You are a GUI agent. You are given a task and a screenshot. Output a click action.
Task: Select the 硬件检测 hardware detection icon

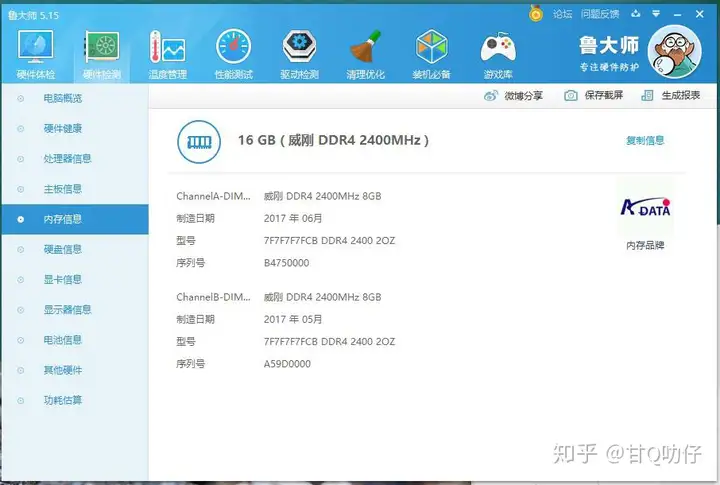pyautogui.click(x=102, y=46)
